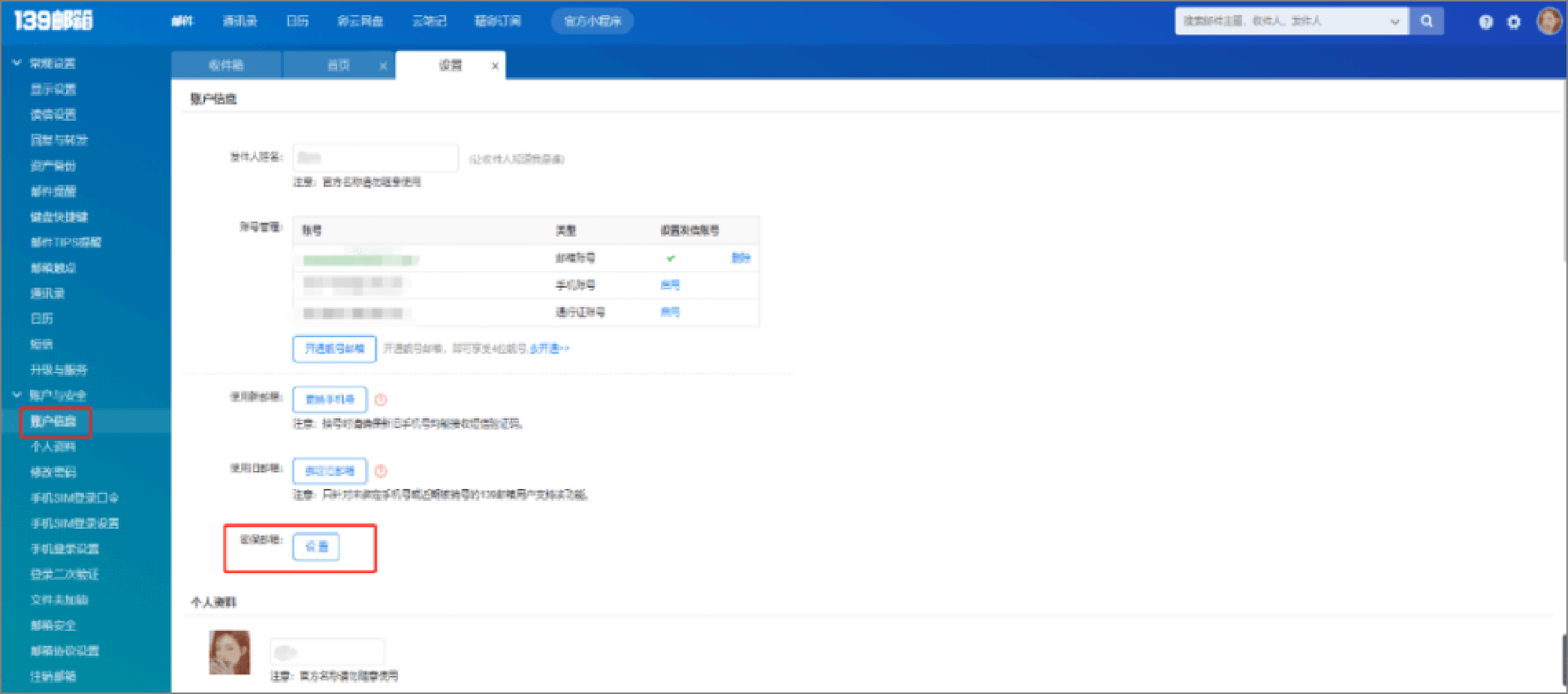Open 日历 in the top navigation
Screen dimensions: 1568x694
pos(297,21)
